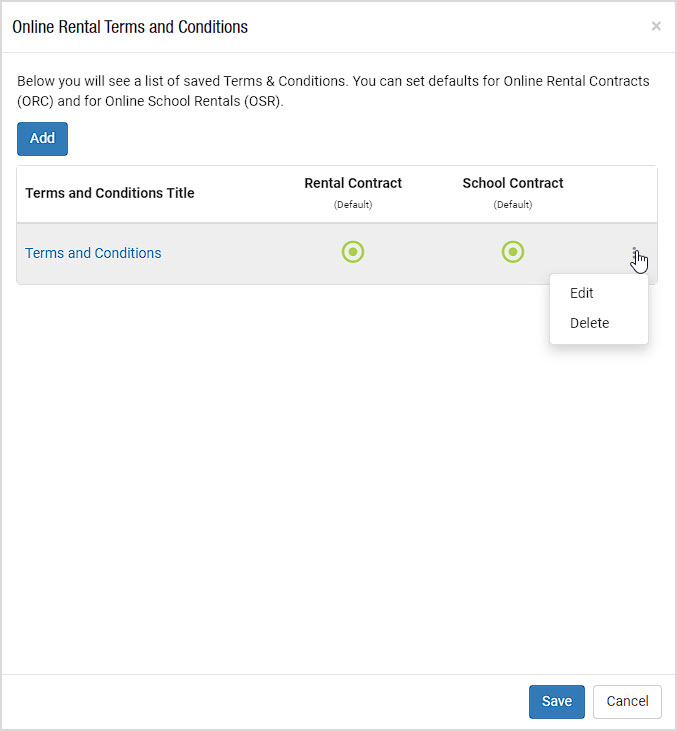Viewport: 677px width, 731px height.
Task: Click the (Default) label under Rental Contract
Action: coord(353,205)
